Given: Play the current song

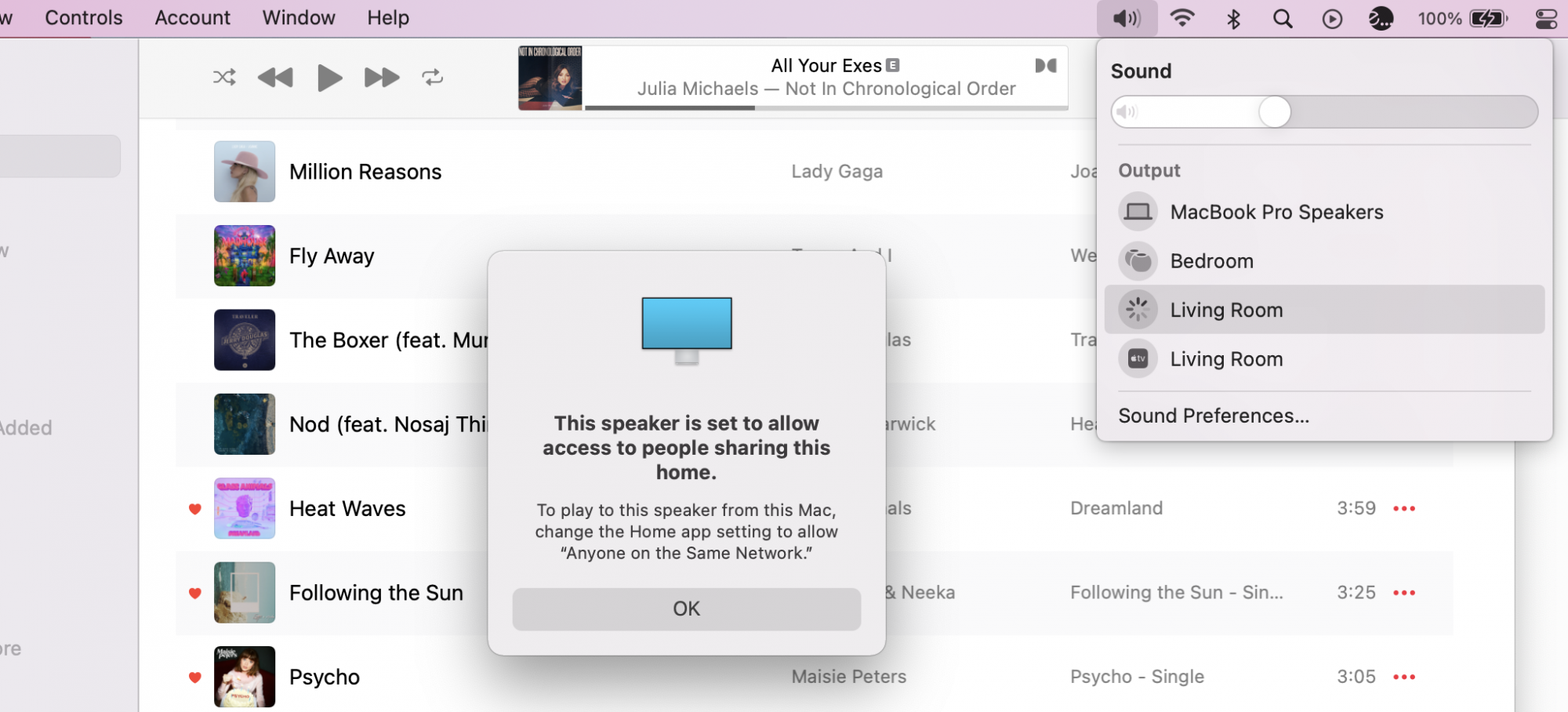Looking at the screenshot, I should point(329,77).
